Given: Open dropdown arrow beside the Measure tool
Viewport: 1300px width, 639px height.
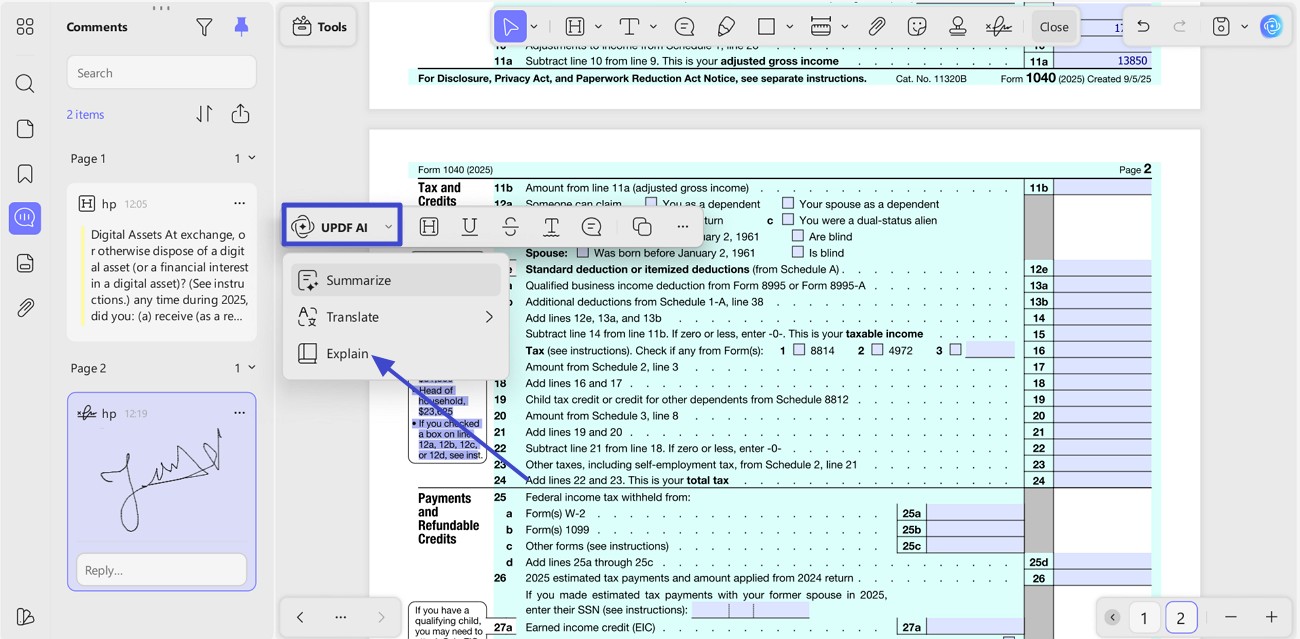Looking at the screenshot, I should 845,27.
